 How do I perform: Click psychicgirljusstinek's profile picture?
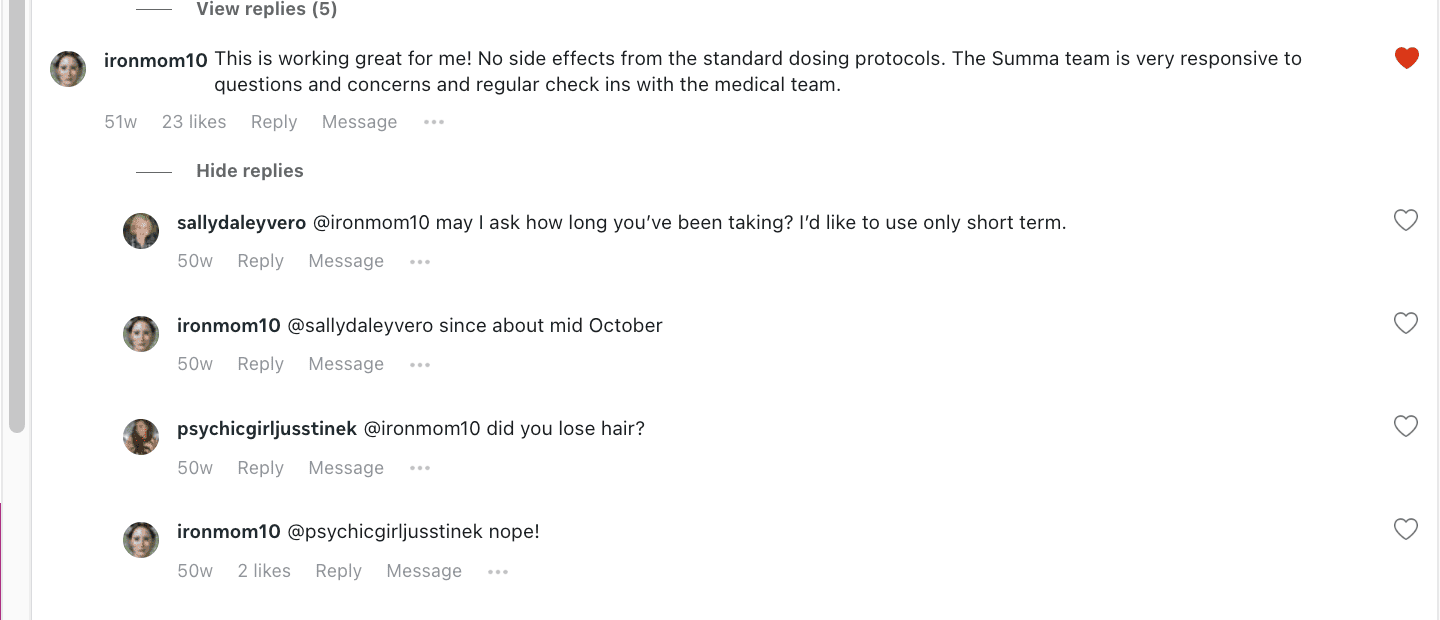pyautogui.click(x=141, y=436)
